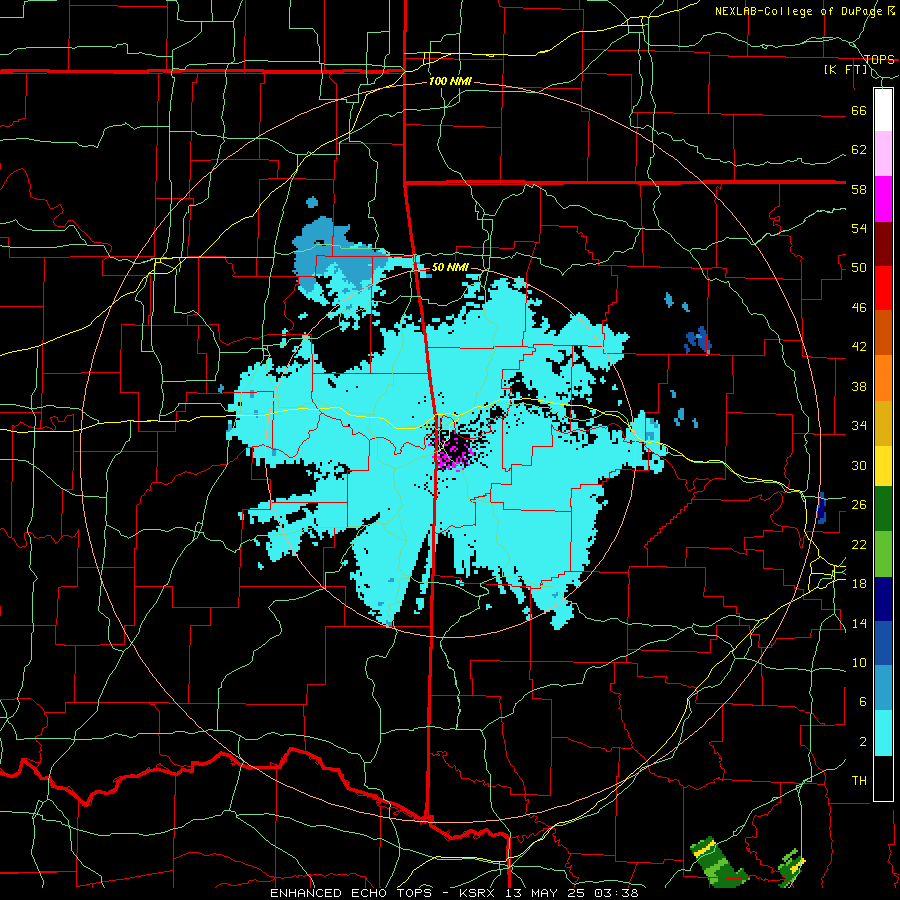Click the "03:38" timestamp in the caption
Screen dimensions: 900x900
pos(615,893)
